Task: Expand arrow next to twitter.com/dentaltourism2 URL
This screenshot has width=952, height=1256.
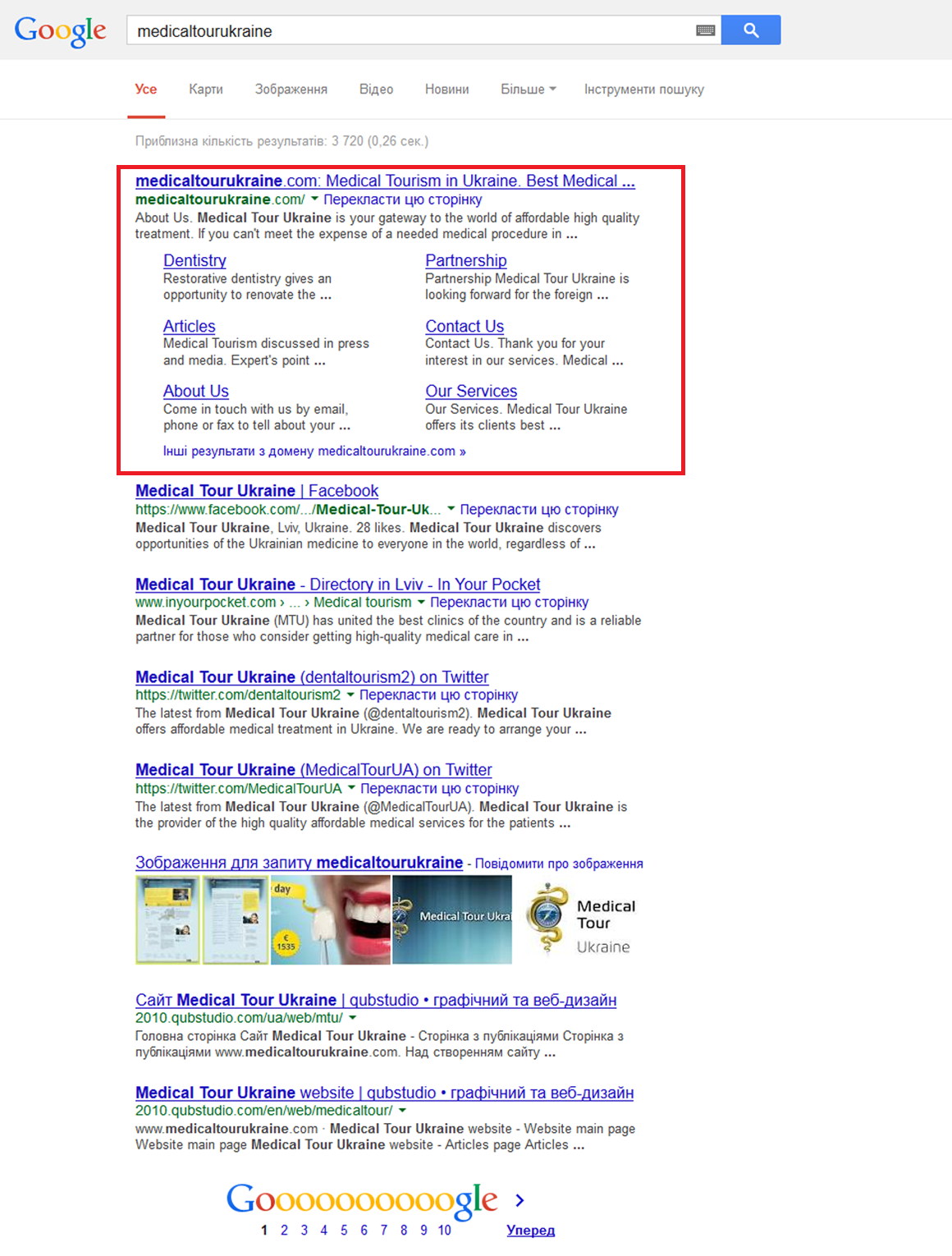Action: tap(350, 694)
